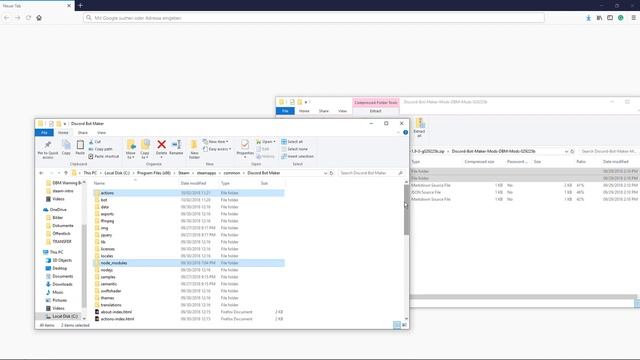This screenshot has width=640, height=360.
Task: Click the Search Discord Bot Maker field
Action: [371, 173]
